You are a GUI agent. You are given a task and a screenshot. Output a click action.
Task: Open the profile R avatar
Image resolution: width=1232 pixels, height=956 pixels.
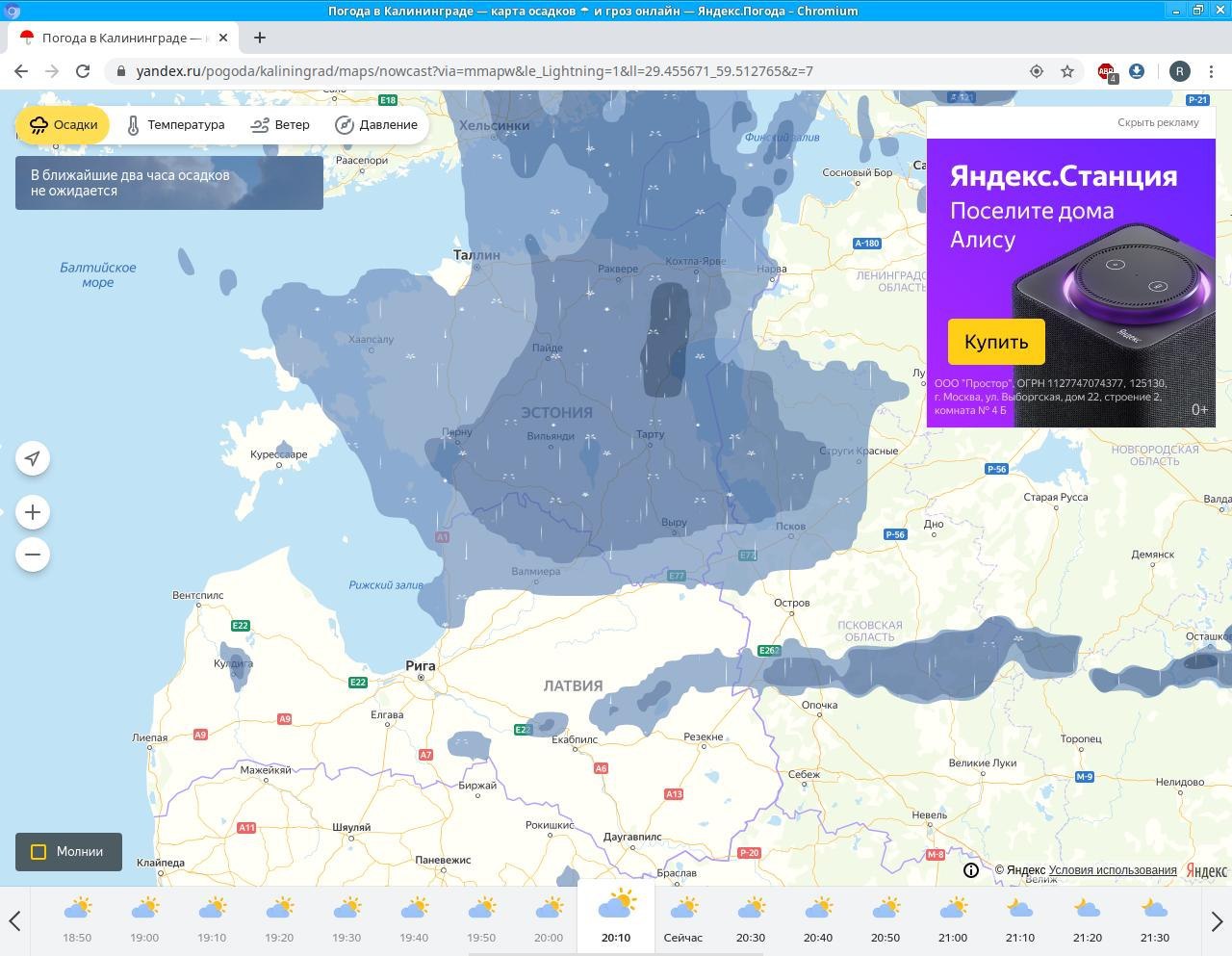click(1180, 71)
